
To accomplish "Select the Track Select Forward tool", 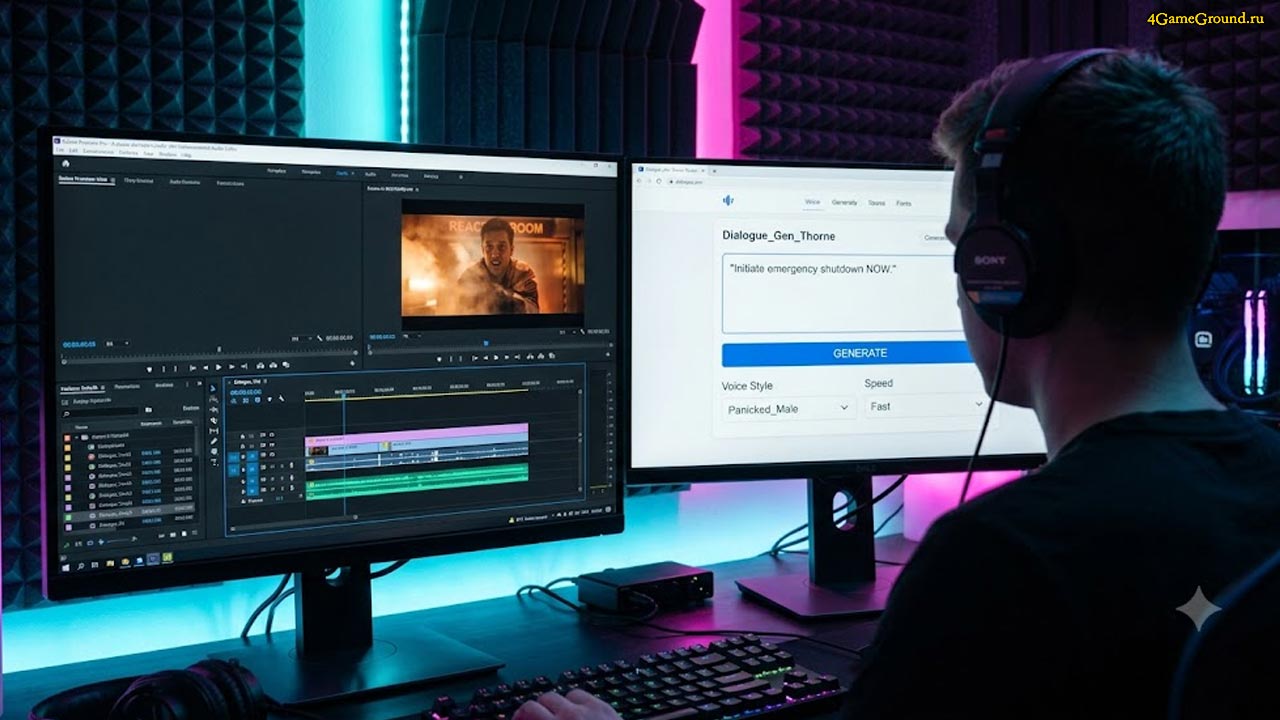I will [x=213, y=401].
